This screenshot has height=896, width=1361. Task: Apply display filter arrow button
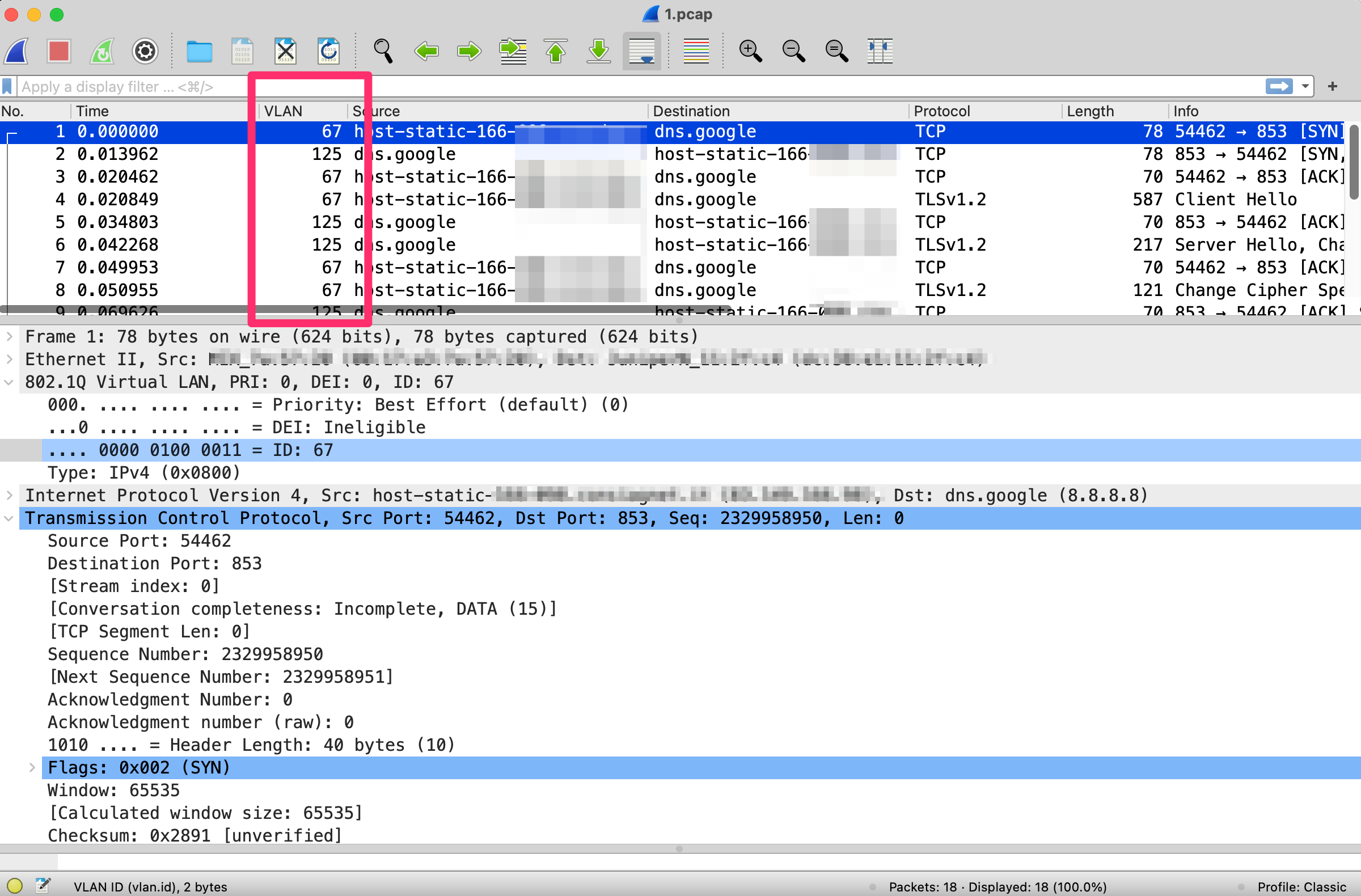pyautogui.click(x=1279, y=86)
